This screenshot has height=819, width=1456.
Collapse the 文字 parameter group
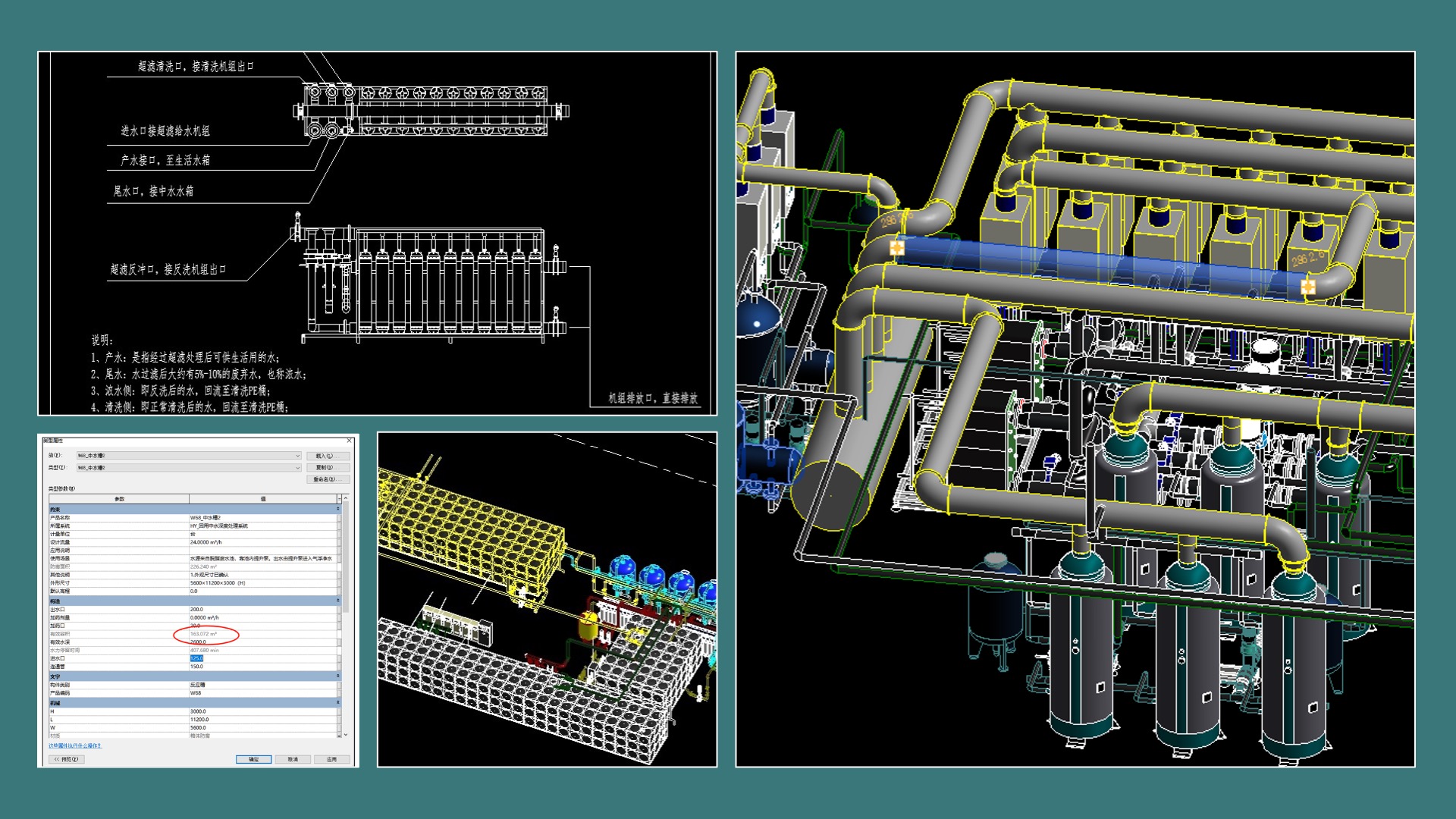tap(338, 676)
